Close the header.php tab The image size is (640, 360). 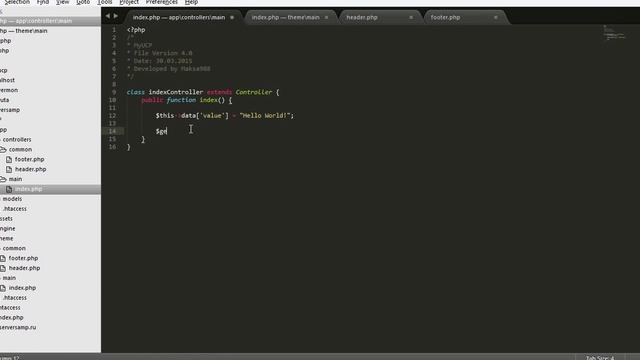click(x=411, y=18)
